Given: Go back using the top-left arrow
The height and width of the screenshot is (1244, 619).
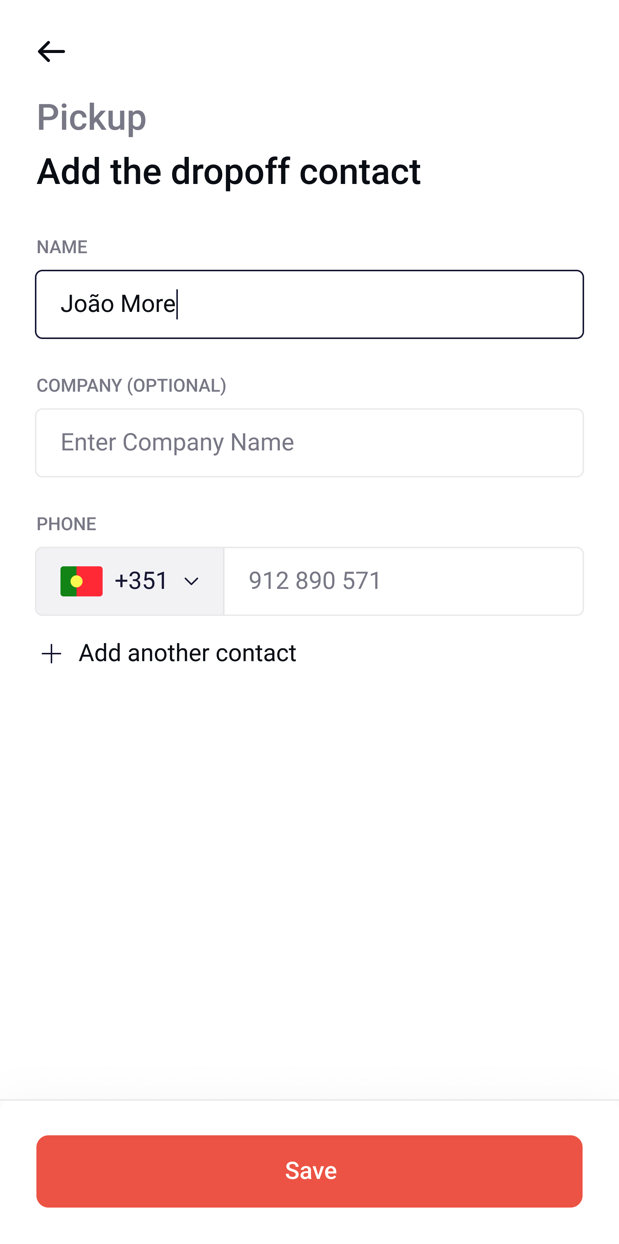Looking at the screenshot, I should pos(51,51).
